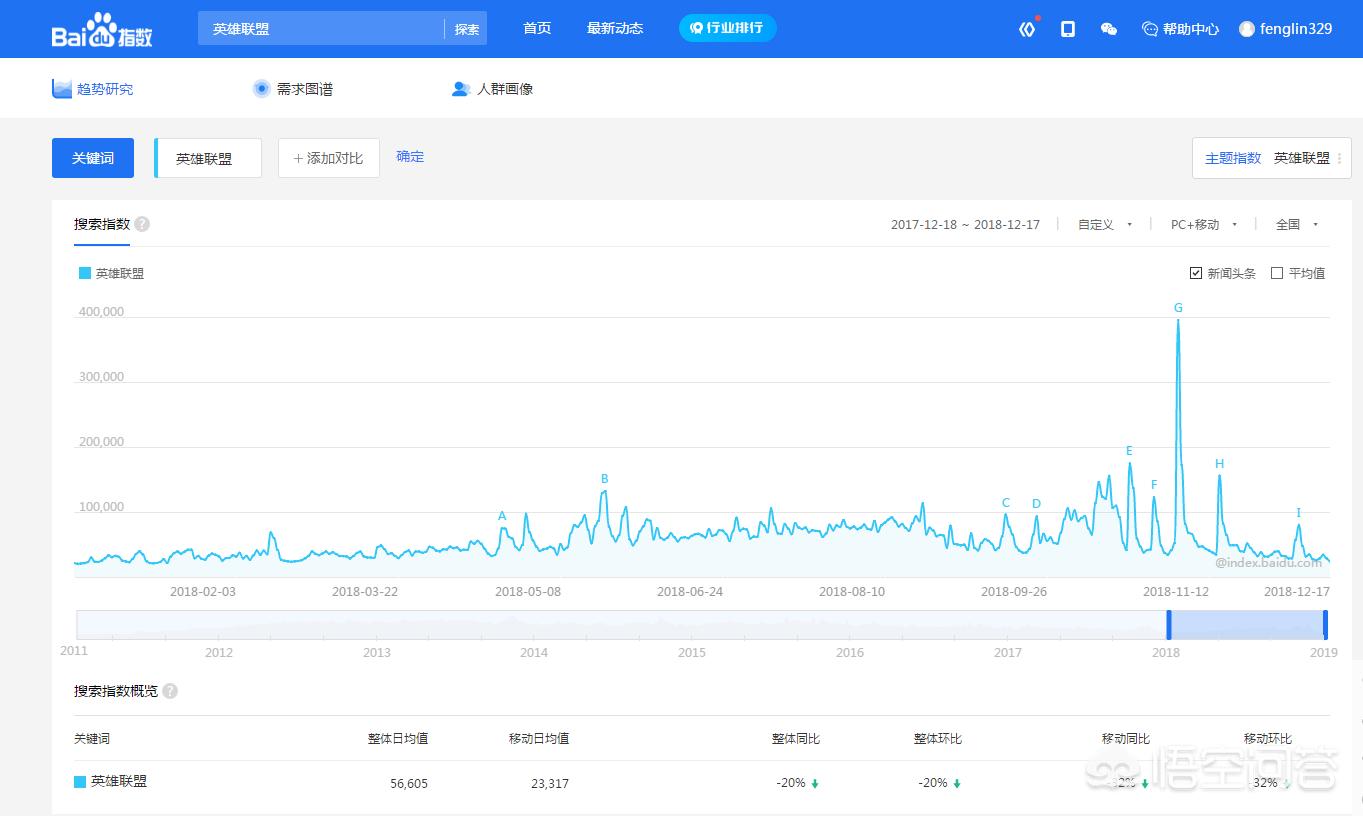
Task: Select the 英雄联盟 keyword box
Action: pyautogui.click(x=208, y=158)
